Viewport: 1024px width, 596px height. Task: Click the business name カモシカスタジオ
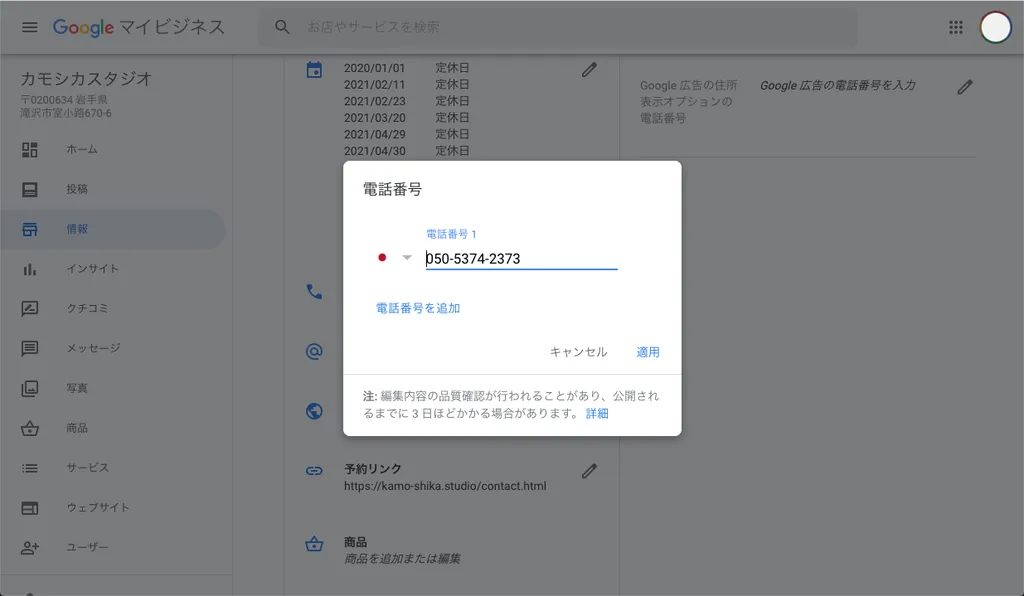[86, 79]
